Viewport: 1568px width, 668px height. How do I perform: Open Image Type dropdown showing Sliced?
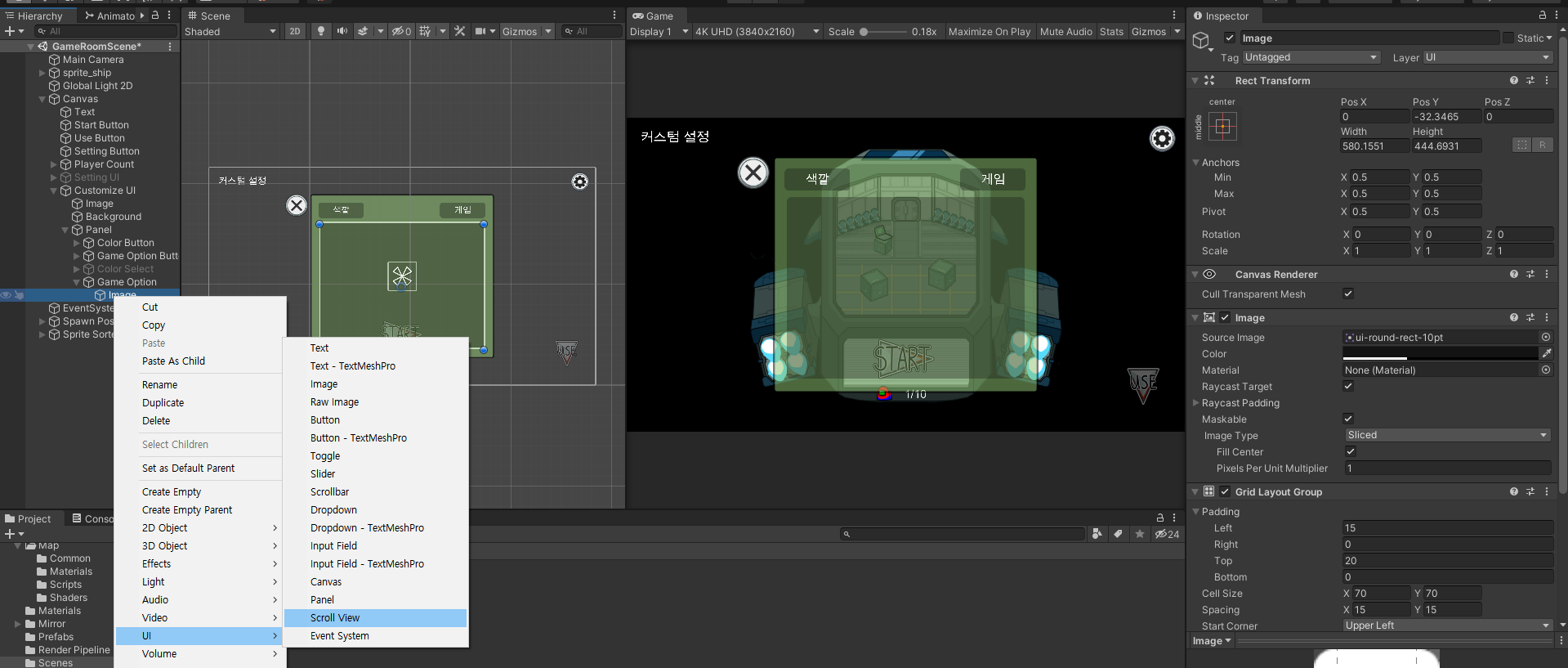(1447, 435)
